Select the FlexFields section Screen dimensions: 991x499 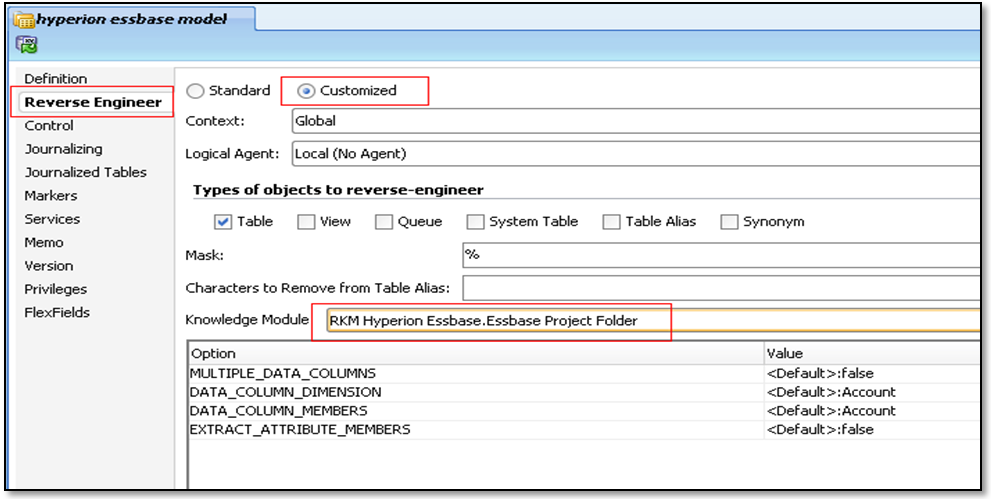(x=57, y=313)
